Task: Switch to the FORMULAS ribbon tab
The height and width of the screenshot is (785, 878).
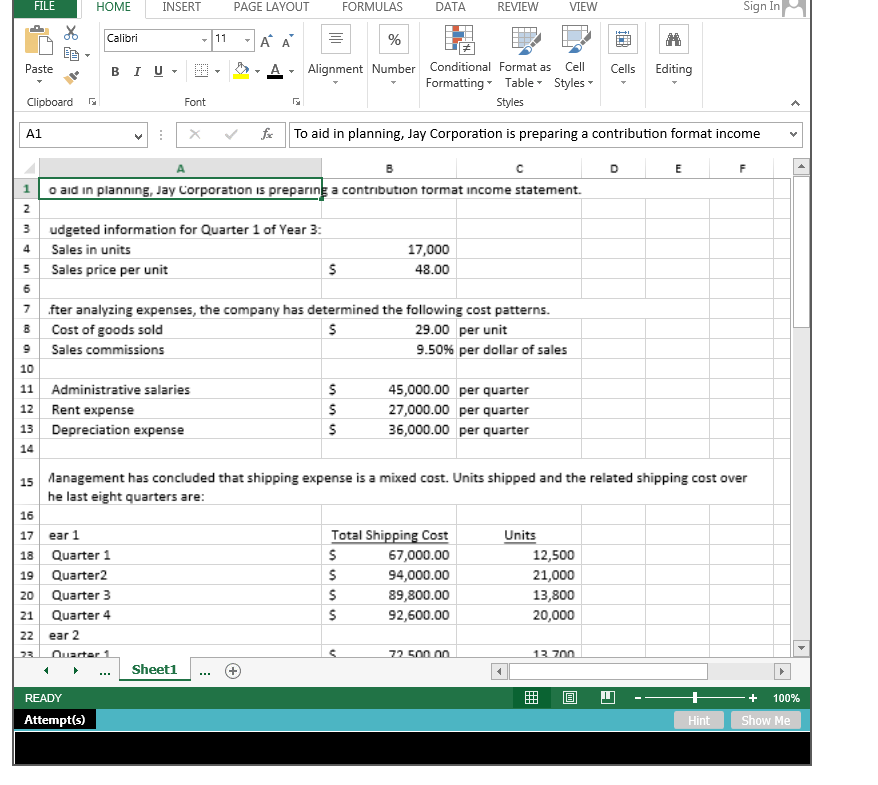Action: click(371, 7)
